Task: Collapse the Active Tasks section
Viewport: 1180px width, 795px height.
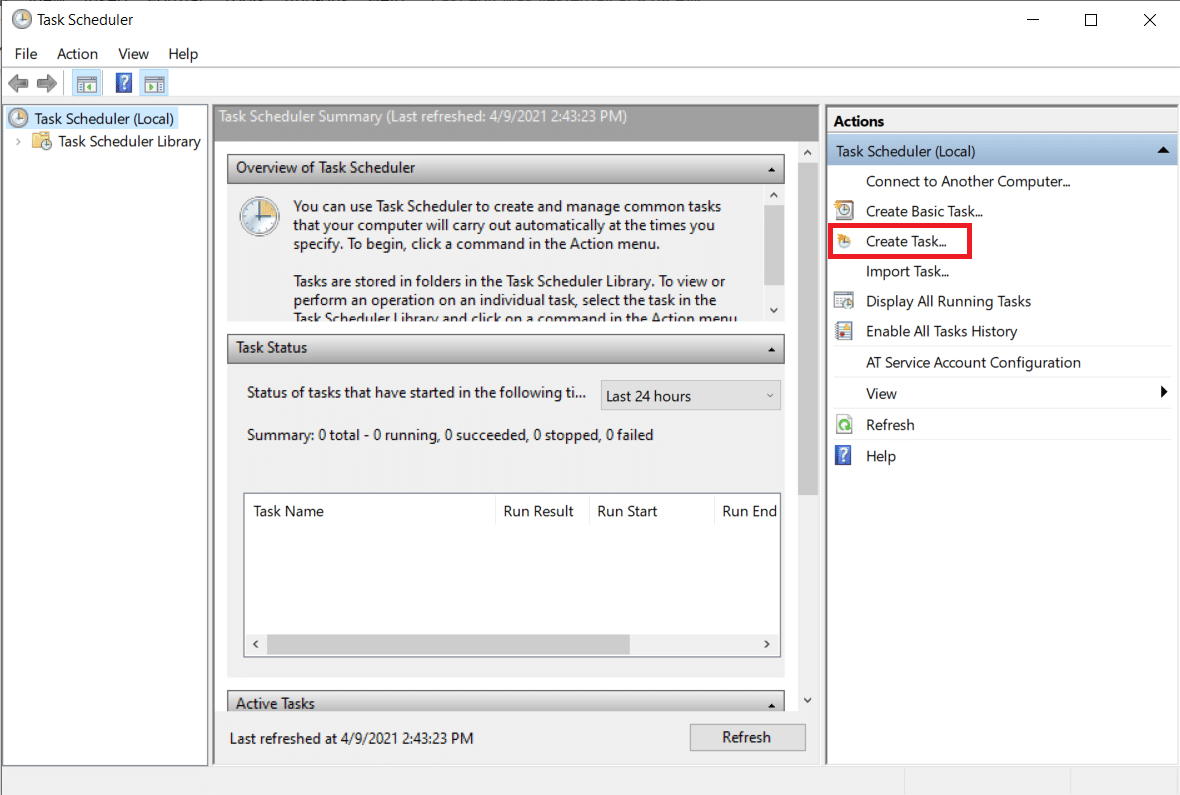Action: coord(771,705)
